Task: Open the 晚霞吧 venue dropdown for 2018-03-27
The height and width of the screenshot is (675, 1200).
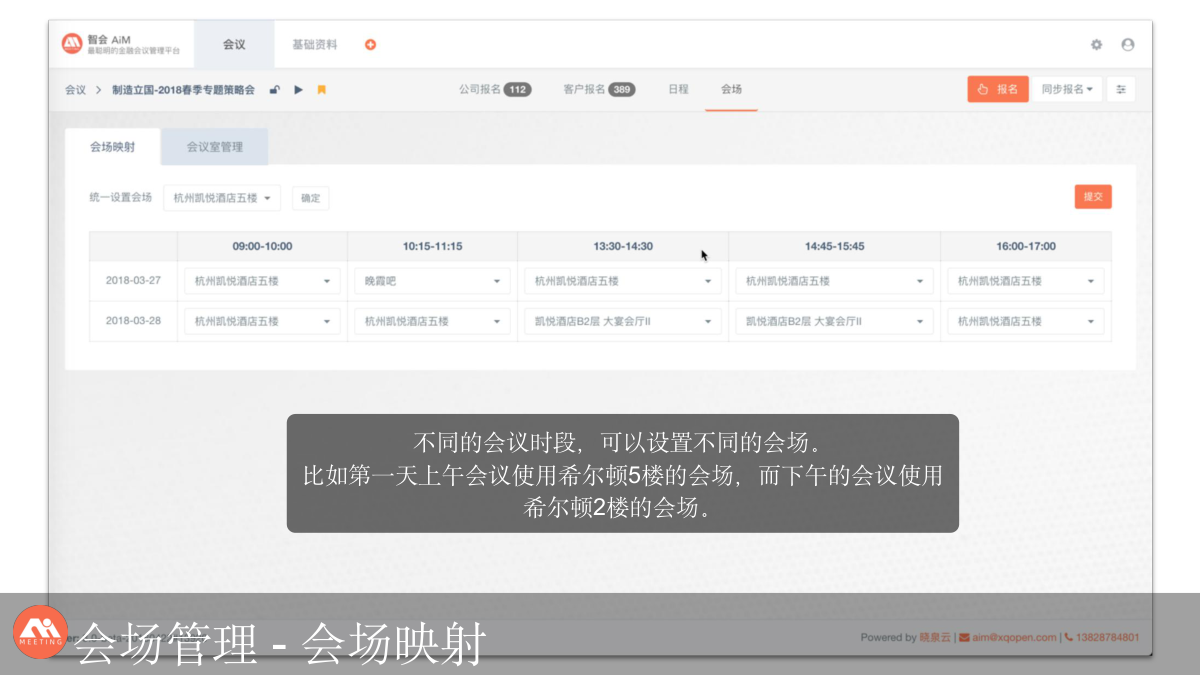Action: coord(432,281)
